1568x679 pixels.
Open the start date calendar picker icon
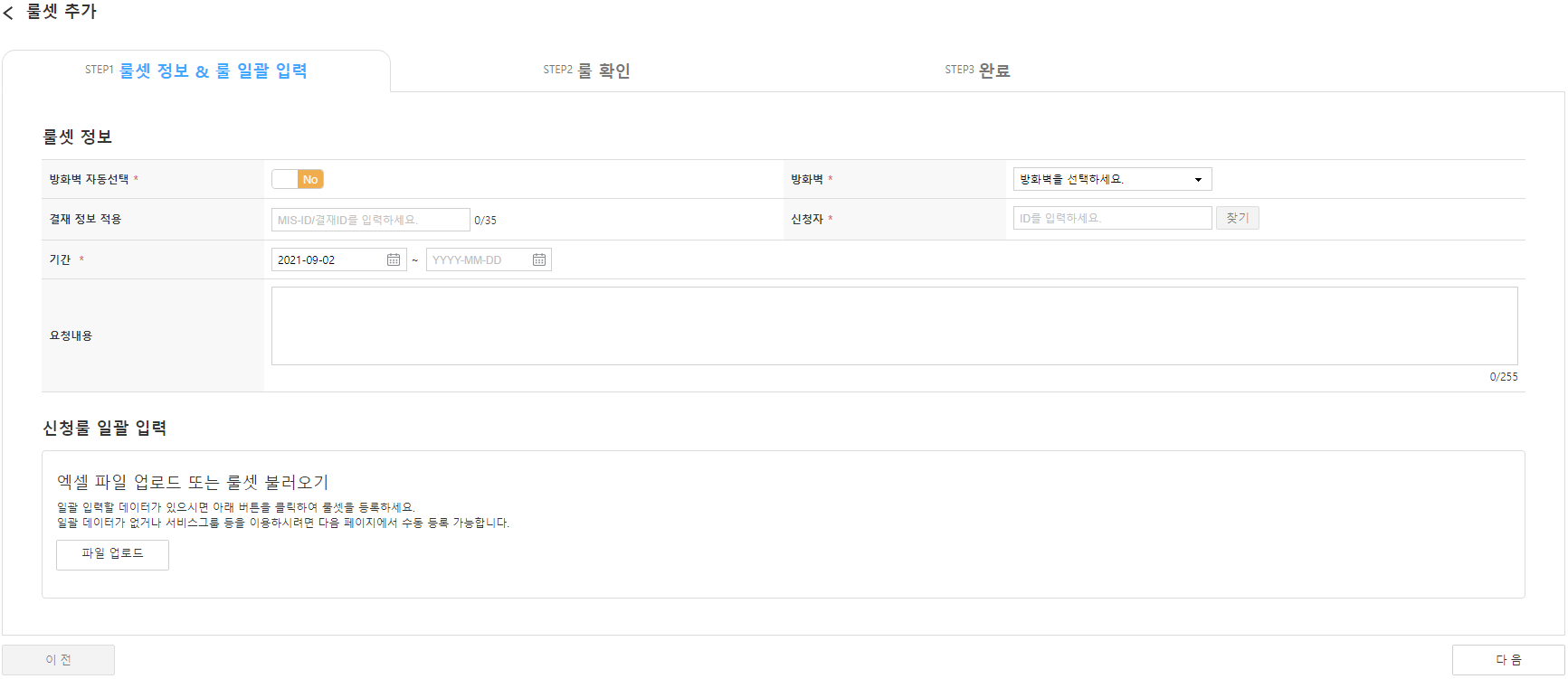tap(394, 259)
